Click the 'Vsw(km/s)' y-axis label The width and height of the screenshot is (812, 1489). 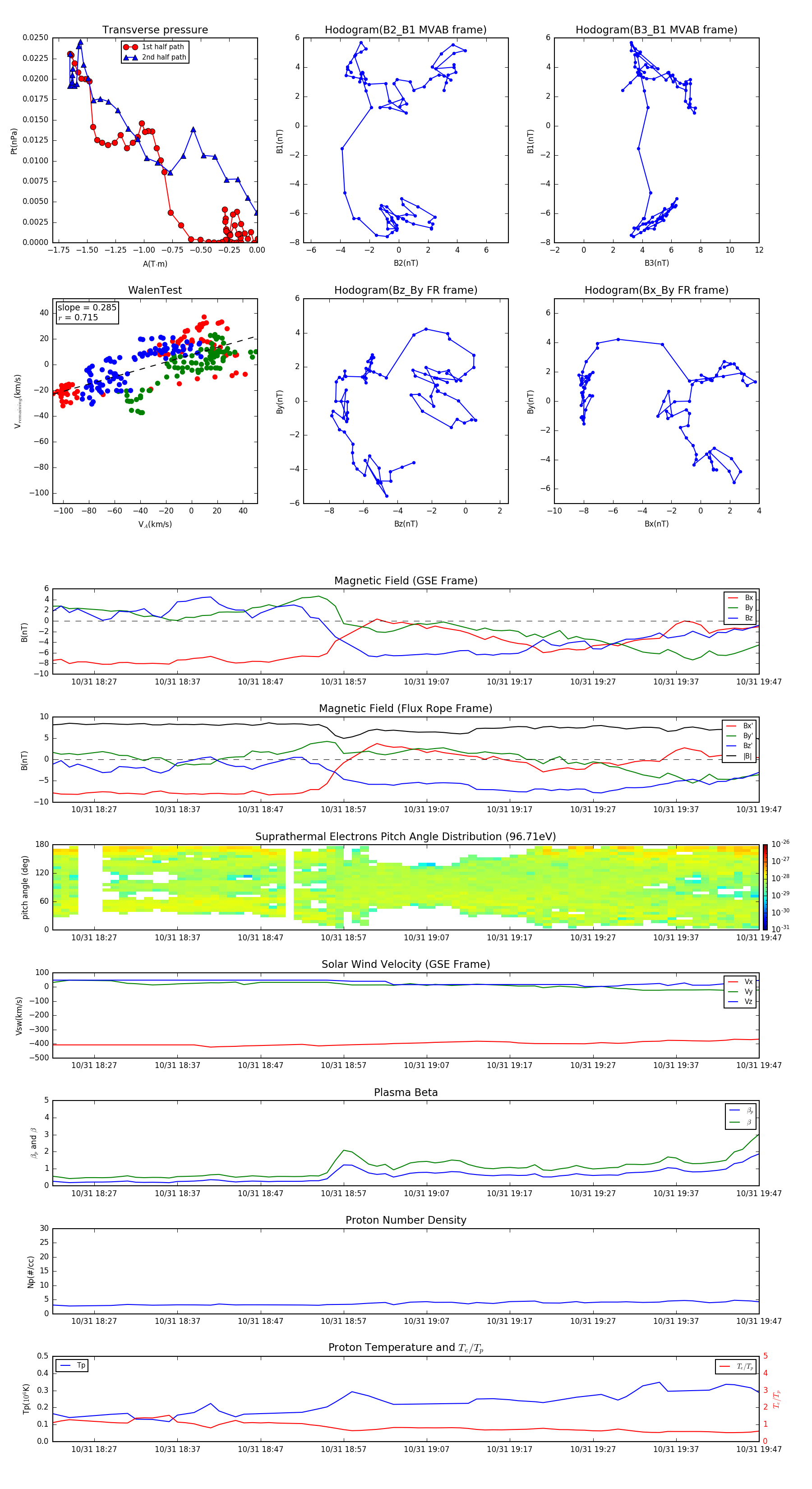18,1015
